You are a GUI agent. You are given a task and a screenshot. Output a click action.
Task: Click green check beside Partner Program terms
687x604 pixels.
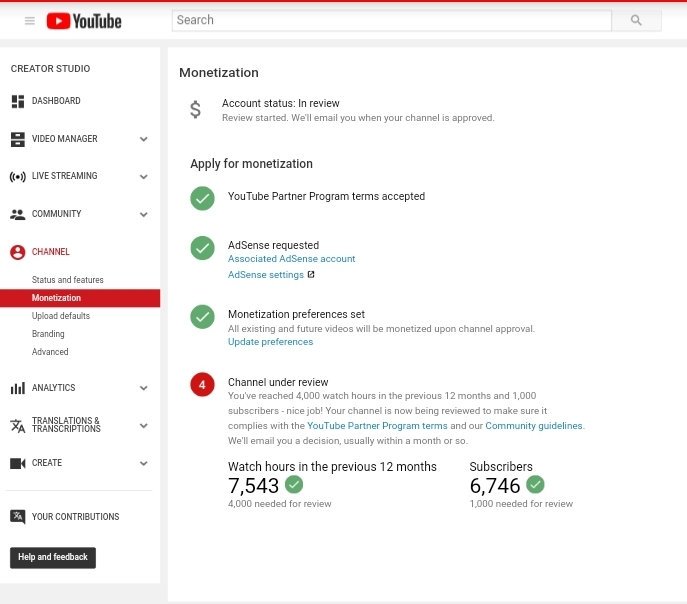(202, 198)
